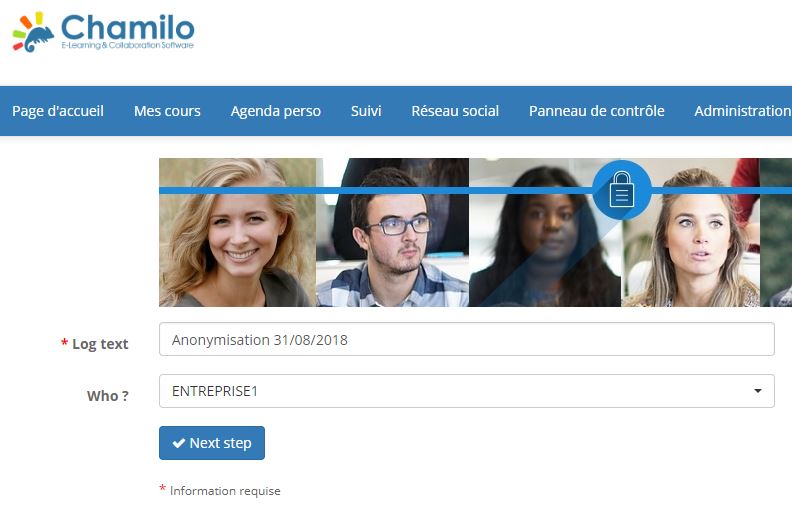Image resolution: width=792 pixels, height=522 pixels.
Task: Click the Log text input field
Action: (467, 339)
